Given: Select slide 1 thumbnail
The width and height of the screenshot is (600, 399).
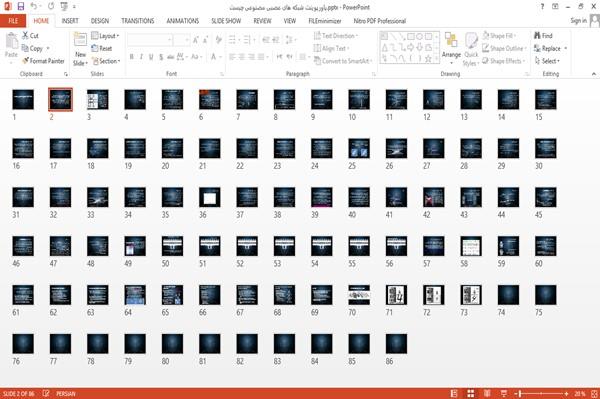Looking at the screenshot, I should tap(23, 99).
